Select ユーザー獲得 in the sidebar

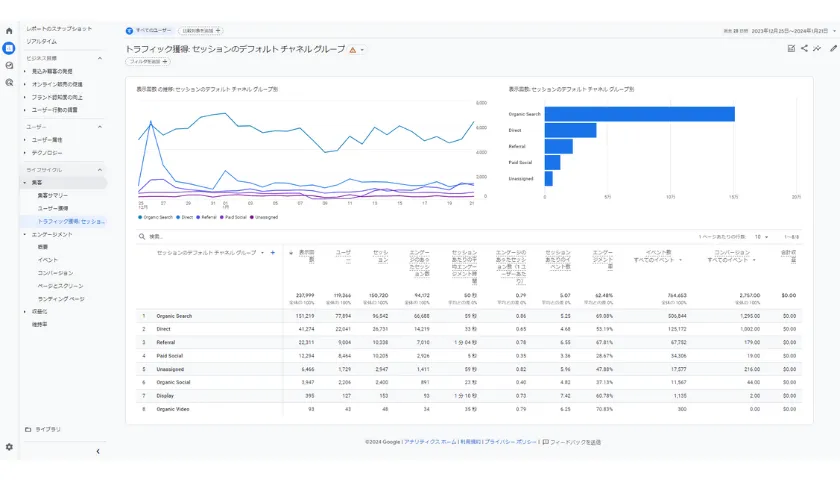pyautogui.click(x=54, y=208)
